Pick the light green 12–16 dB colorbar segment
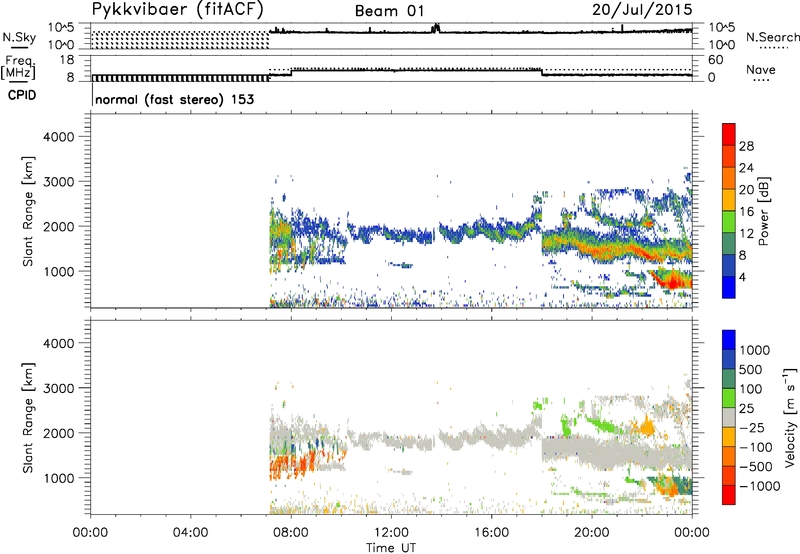The width and height of the screenshot is (800, 554). pyautogui.click(x=729, y=222)
